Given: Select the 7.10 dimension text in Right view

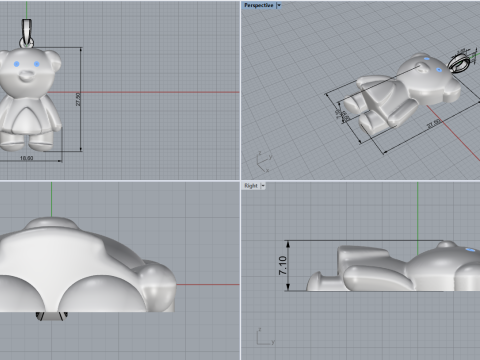Looking at the screenshot, I should (x=283, y=265).
